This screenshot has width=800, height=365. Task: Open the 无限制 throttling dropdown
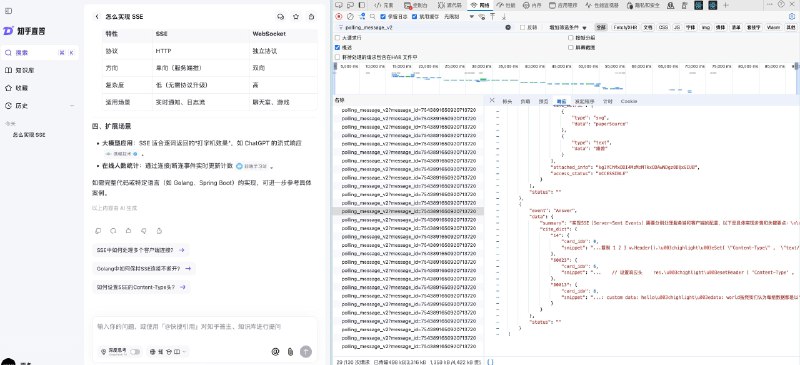[459, 16]
